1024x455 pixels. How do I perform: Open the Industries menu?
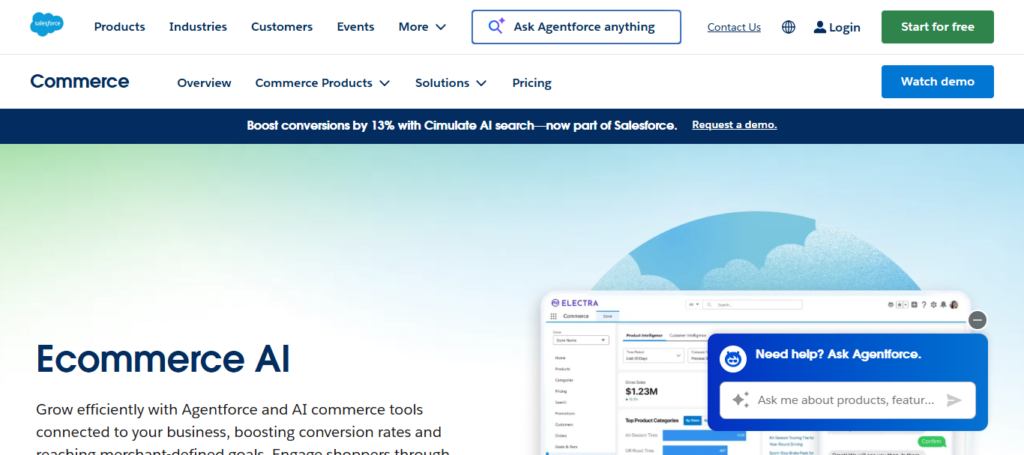[198, 27]
